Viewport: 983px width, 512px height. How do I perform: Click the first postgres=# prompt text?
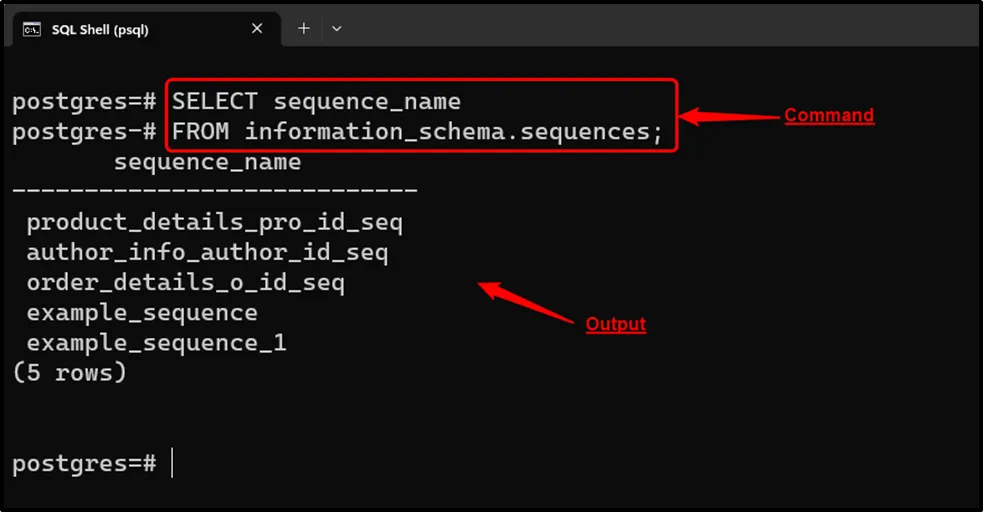pos(84,101)
